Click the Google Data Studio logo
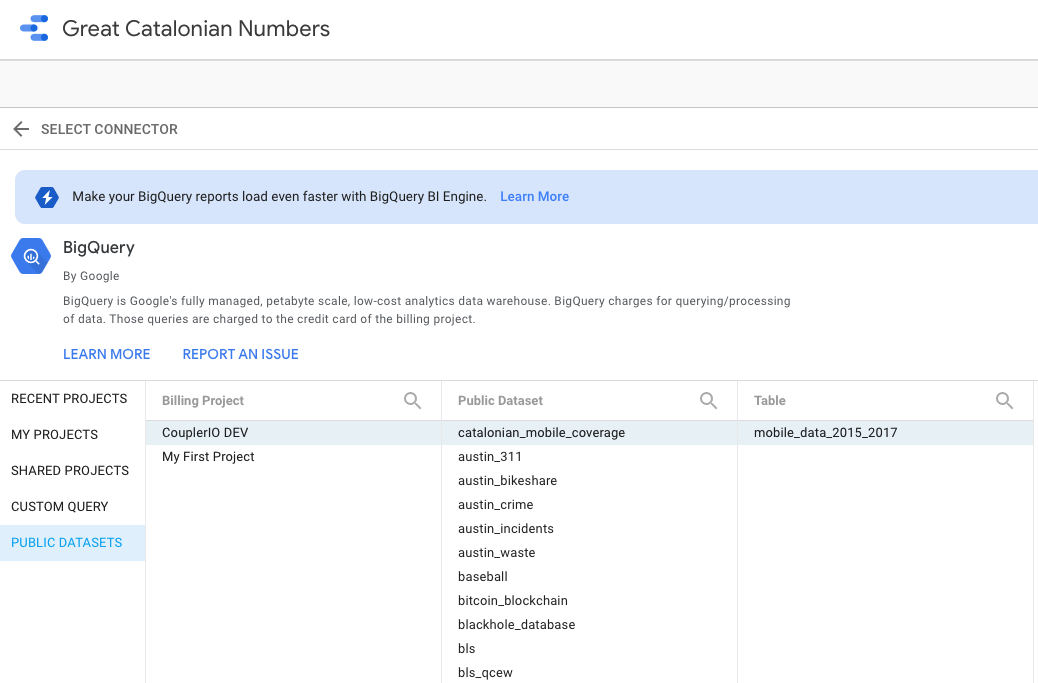This screenshot has height=683, width=1038. [36, 28]
